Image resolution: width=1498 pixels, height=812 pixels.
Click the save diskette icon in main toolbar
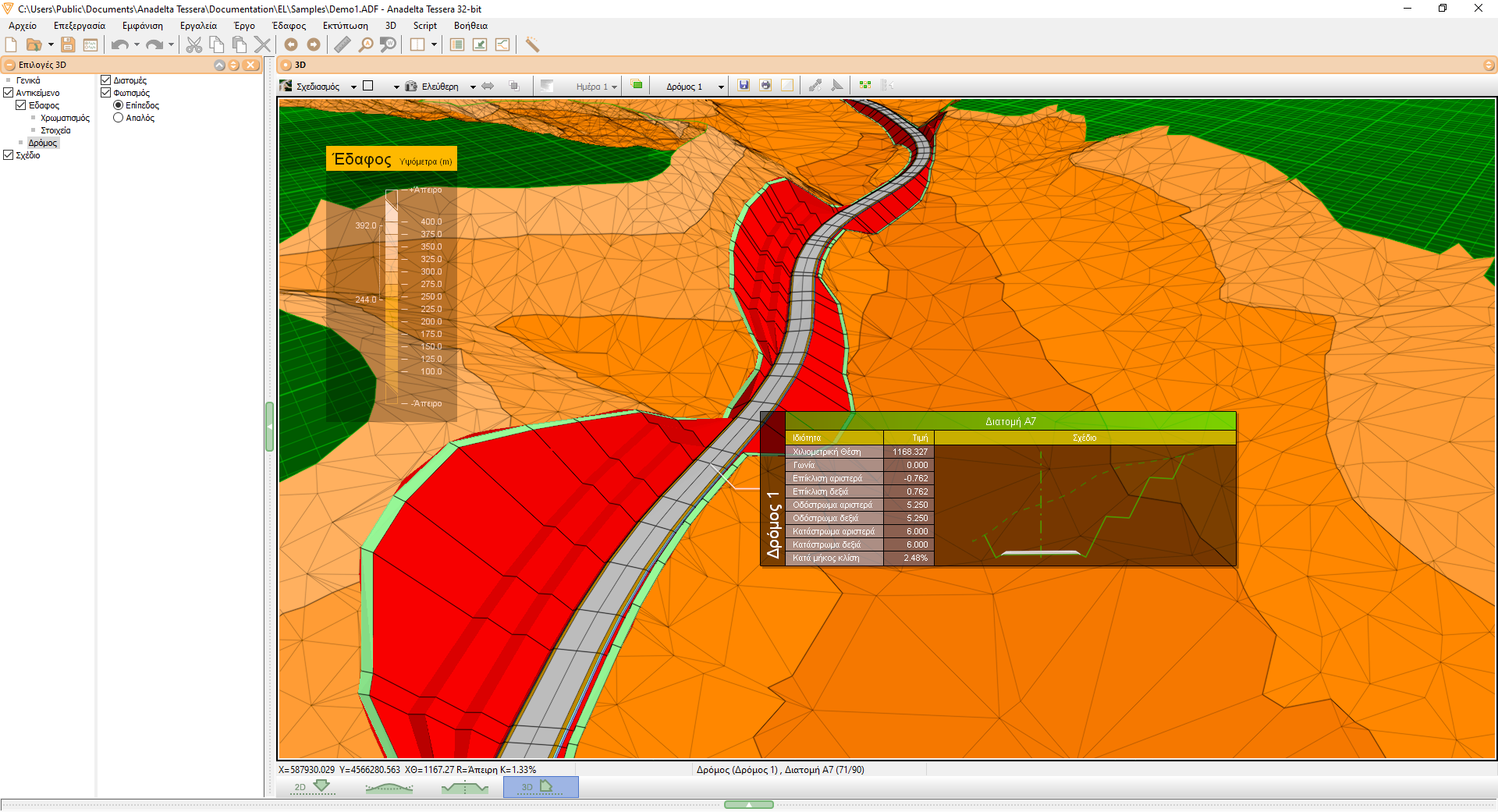68,44
